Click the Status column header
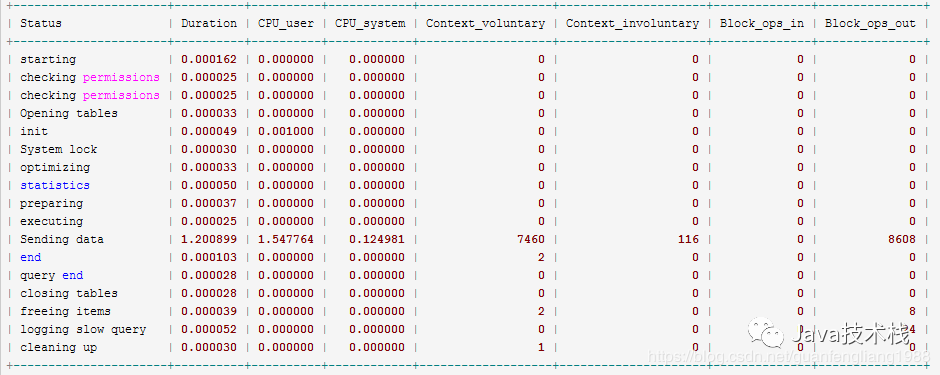The height and width of the screenshot is (375, 940). (41, 23)
